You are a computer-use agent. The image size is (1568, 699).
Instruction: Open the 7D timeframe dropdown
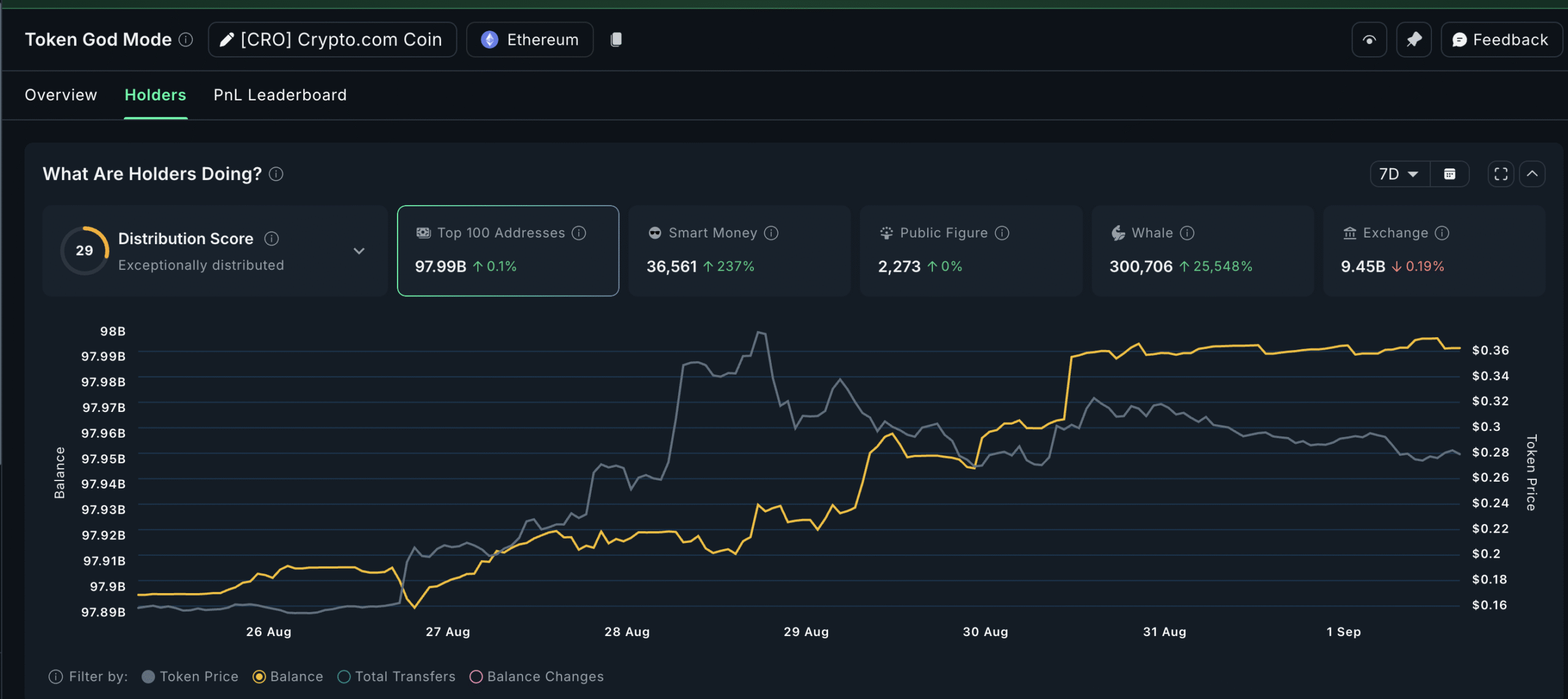(x=1399, y=174)
